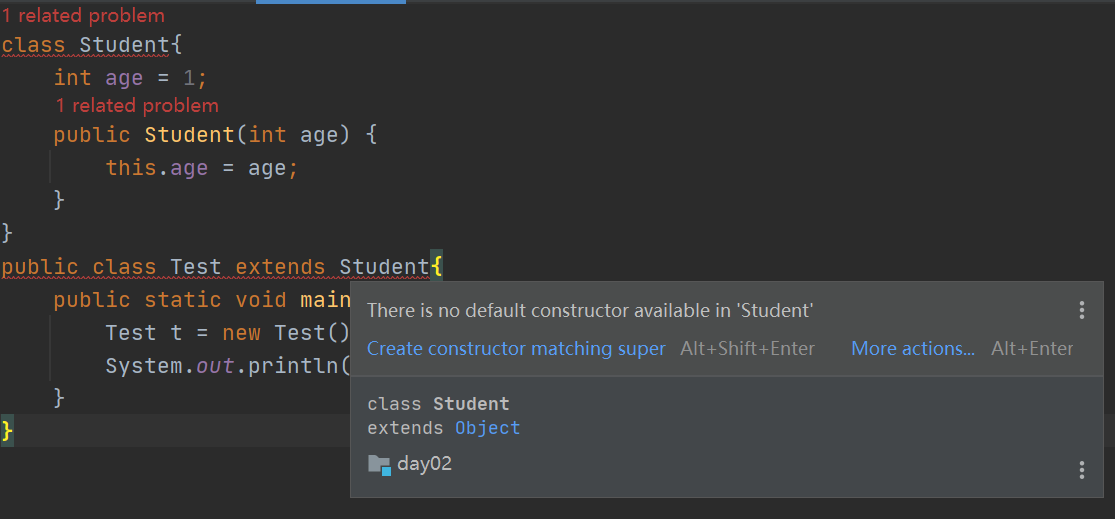
Task: Click the highlighted yellow closing brace at the bottom
Action: [x=7, y=431]
